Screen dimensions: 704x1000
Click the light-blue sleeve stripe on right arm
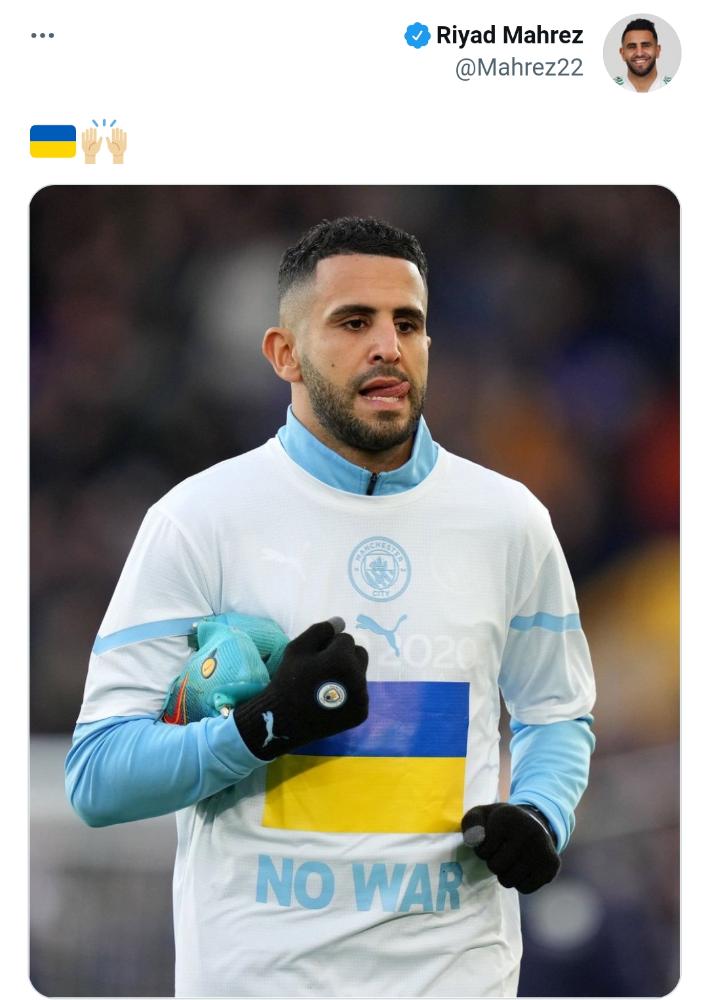click(546, 622)
